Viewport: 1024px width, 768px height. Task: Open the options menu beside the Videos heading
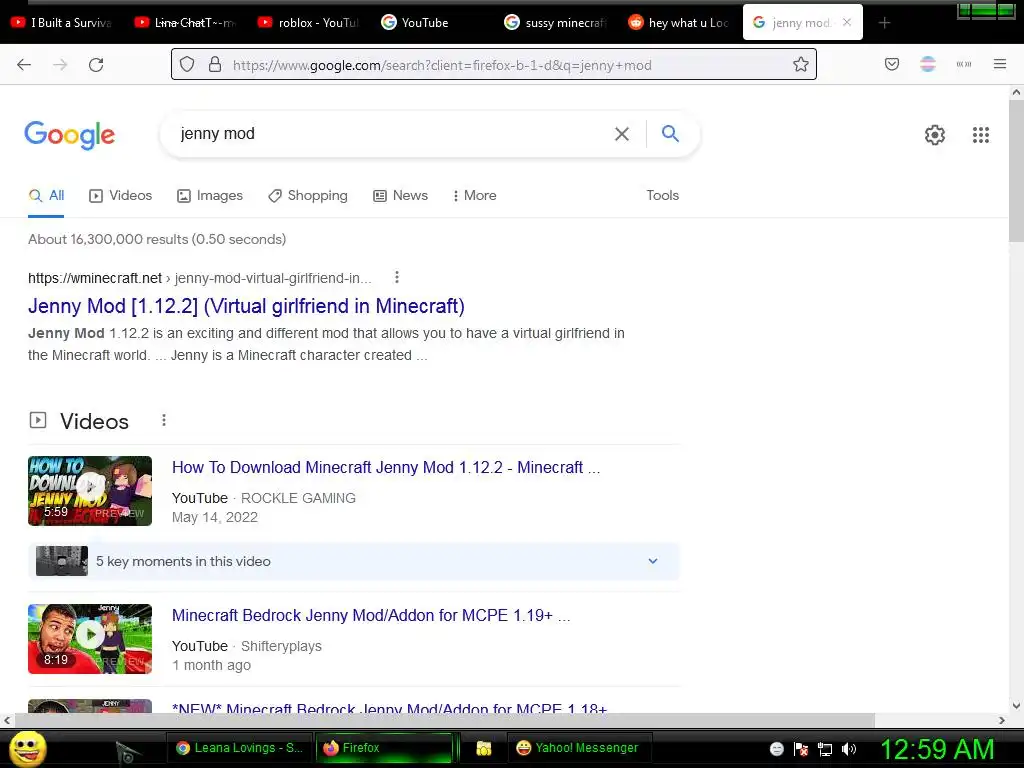[164, 421]
